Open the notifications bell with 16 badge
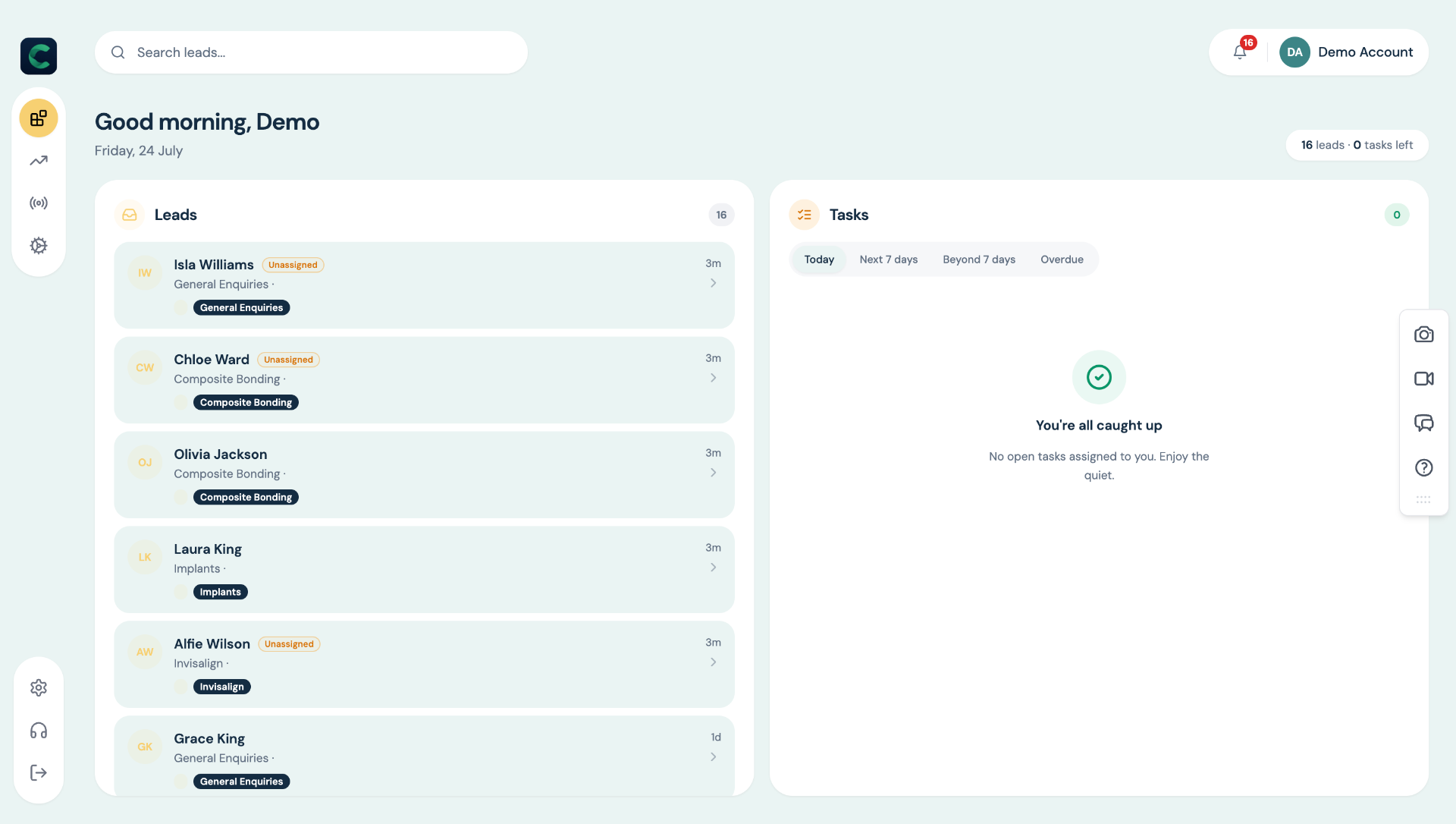The height and width of the screenshot is (824, 1456). tap(1241, 52)
